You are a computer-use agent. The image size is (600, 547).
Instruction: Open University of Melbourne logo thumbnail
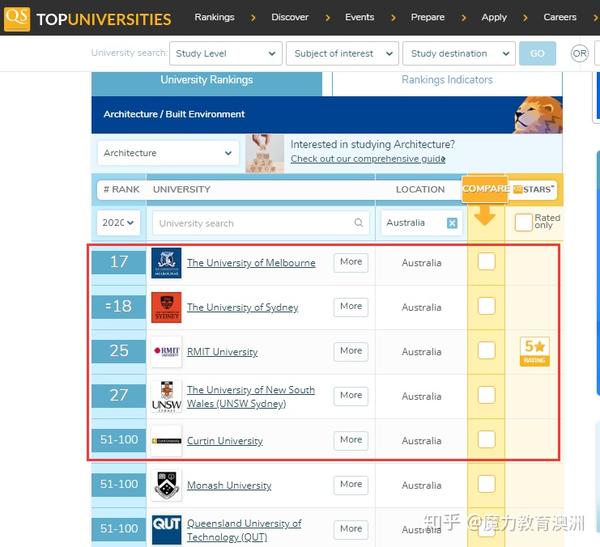(166, 263)
